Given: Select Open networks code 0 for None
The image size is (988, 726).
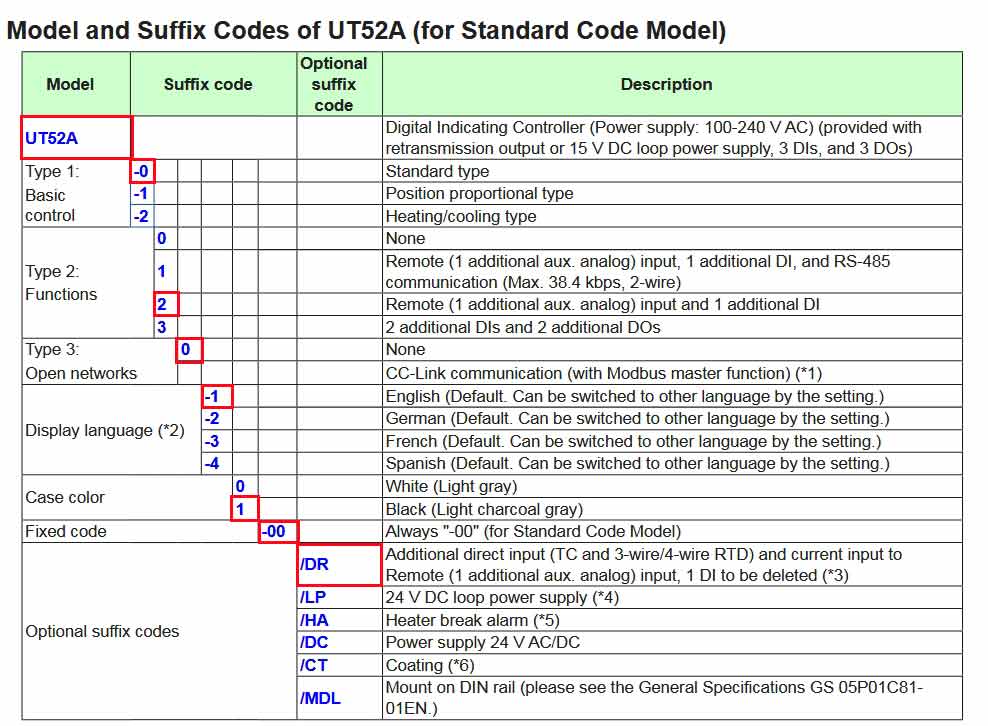Looking at the screenshot, I should tap(189, 349).
